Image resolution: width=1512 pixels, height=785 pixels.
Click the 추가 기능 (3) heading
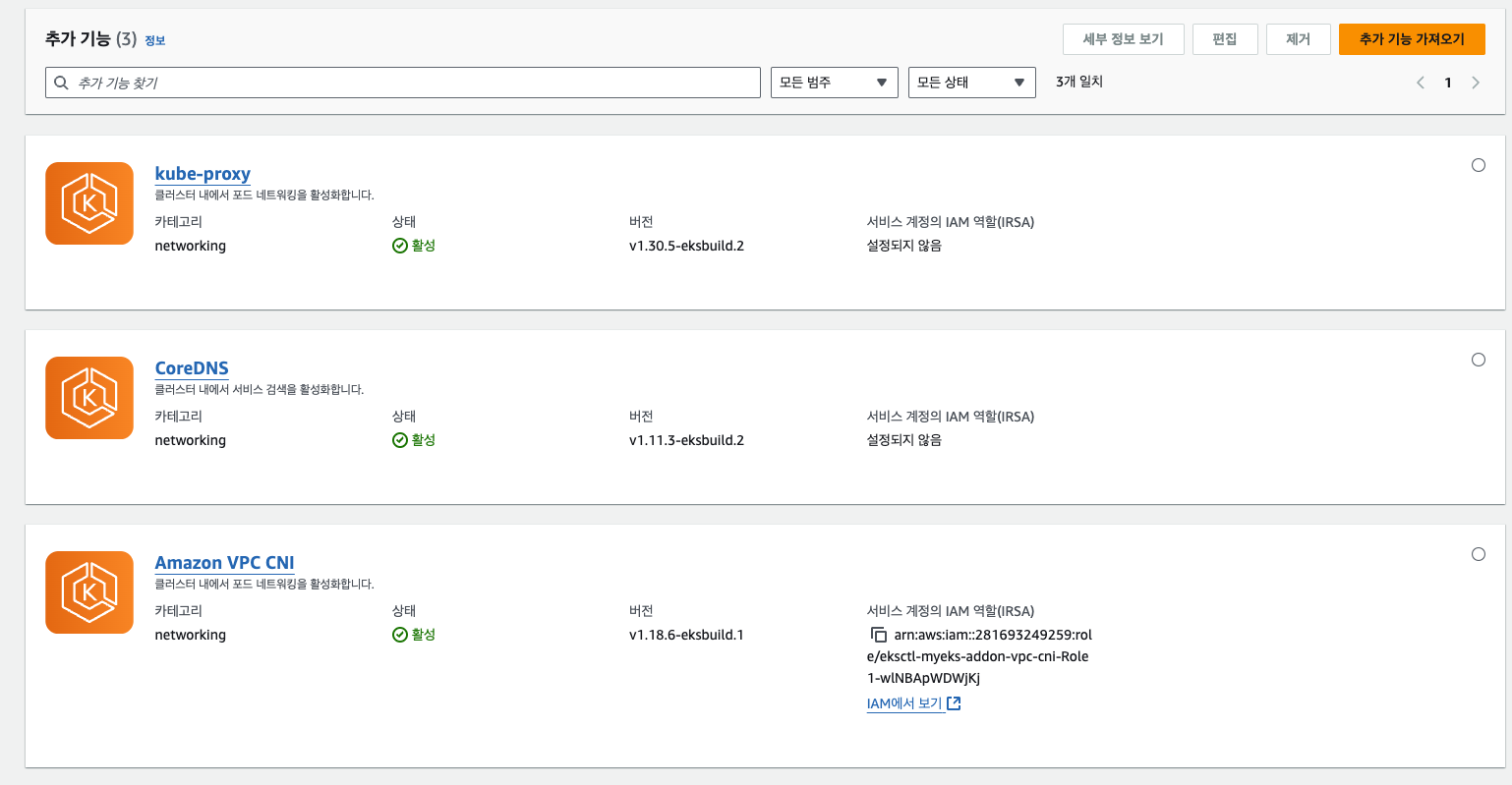click(x=90, y=39)
